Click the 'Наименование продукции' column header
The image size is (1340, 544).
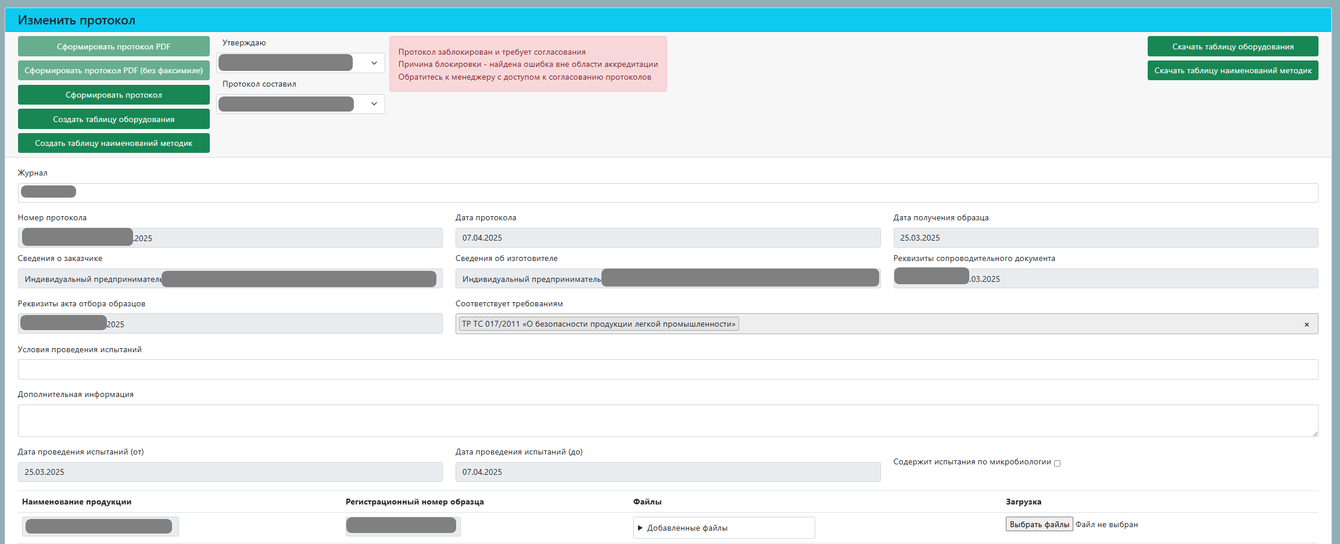point(77,501)
